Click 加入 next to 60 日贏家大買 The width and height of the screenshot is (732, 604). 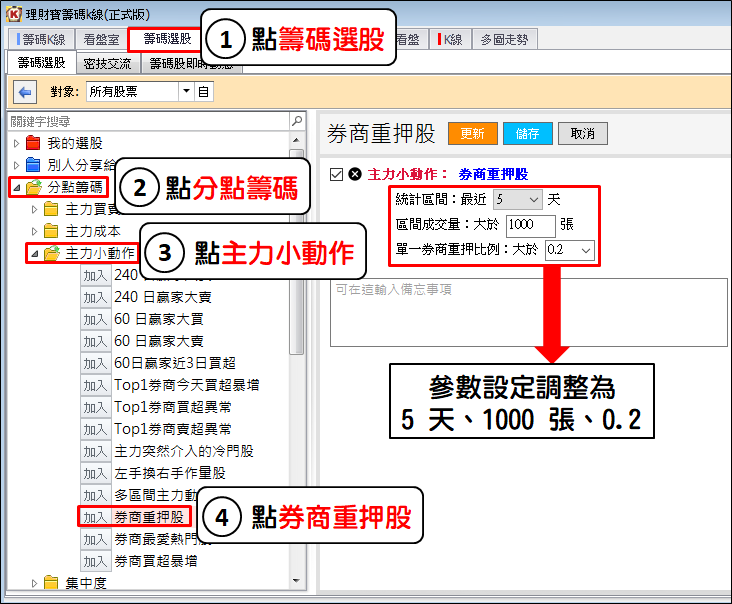(x=96, y=320)
